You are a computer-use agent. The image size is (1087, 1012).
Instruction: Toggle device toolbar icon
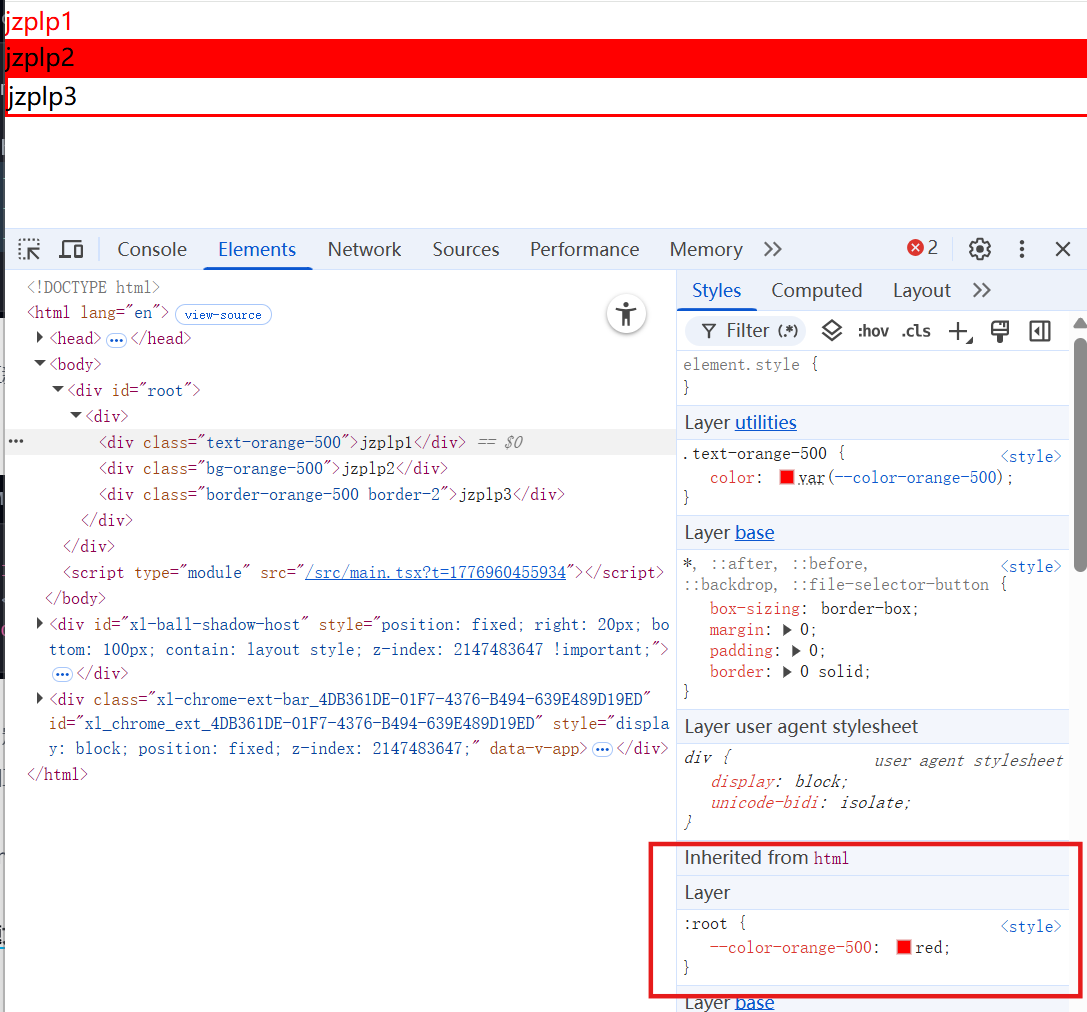[71, 249]
